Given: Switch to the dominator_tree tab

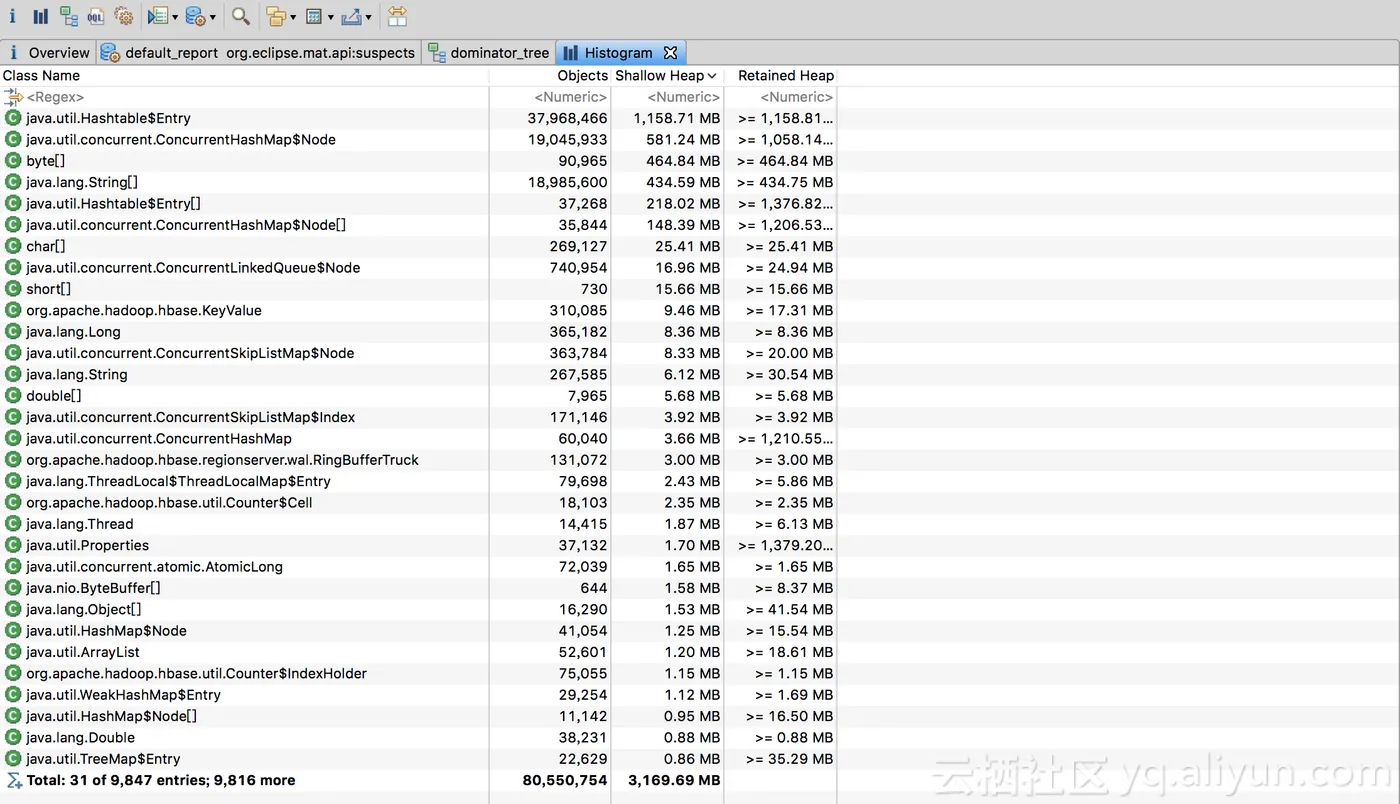Looking at the screenshot, I should click(489, 53).
